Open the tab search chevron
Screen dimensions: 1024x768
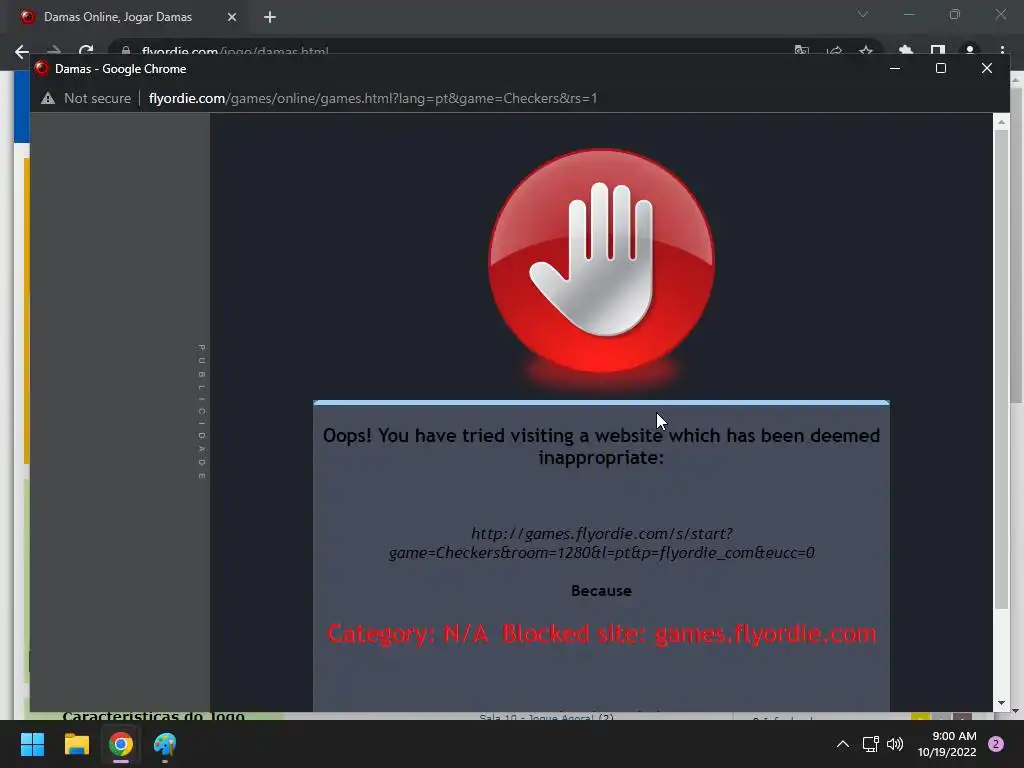[863, 14]
